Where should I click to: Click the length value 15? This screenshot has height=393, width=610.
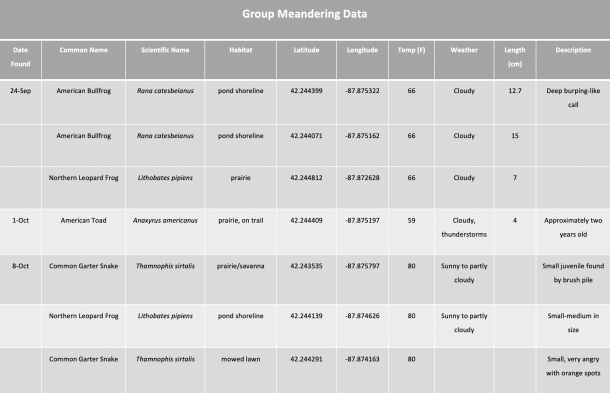pos(515,136)
